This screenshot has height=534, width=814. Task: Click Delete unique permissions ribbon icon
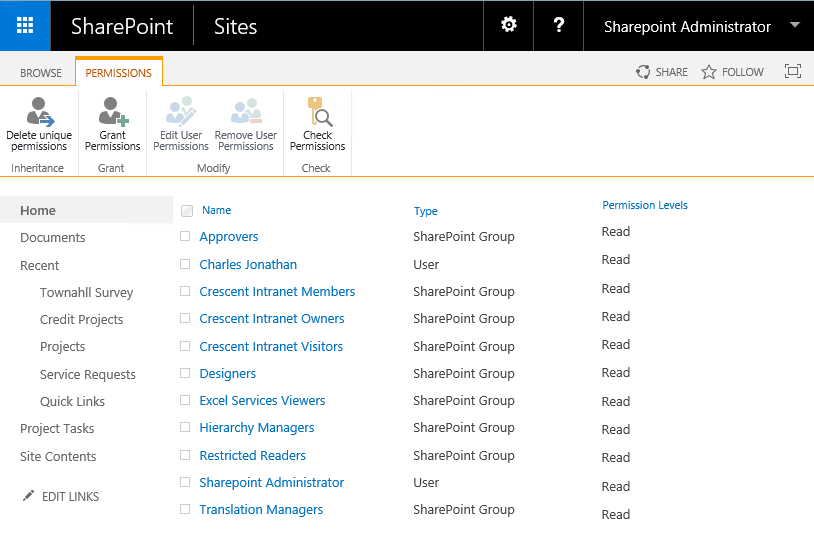[x=39, y=111]
